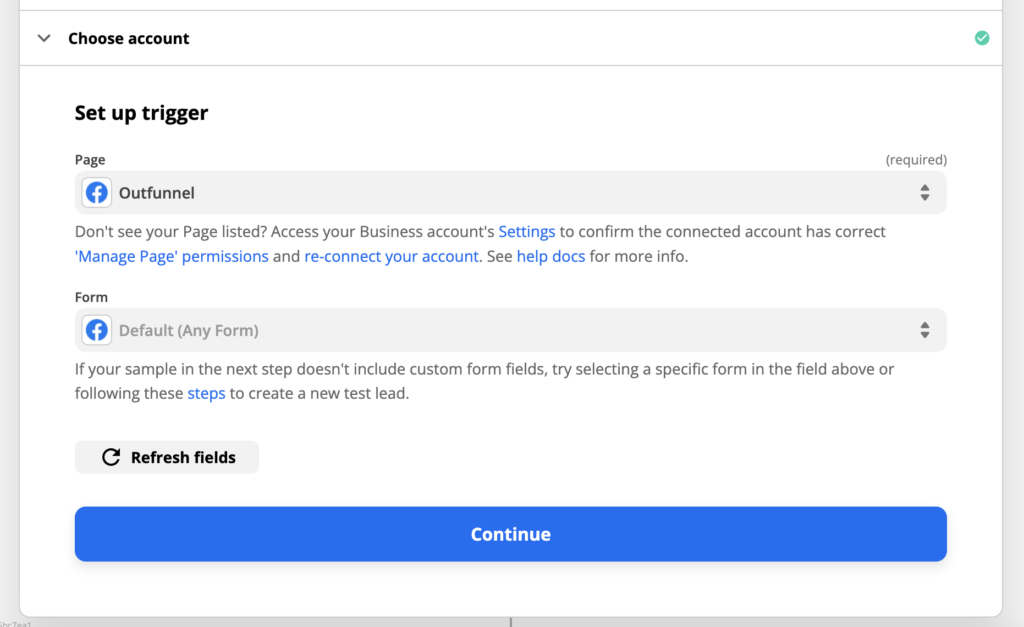The width and height of the screenshot is (1024, 627).
Task: Open 'Manage Page' permissions link
Action: click(x=172, y=256)
